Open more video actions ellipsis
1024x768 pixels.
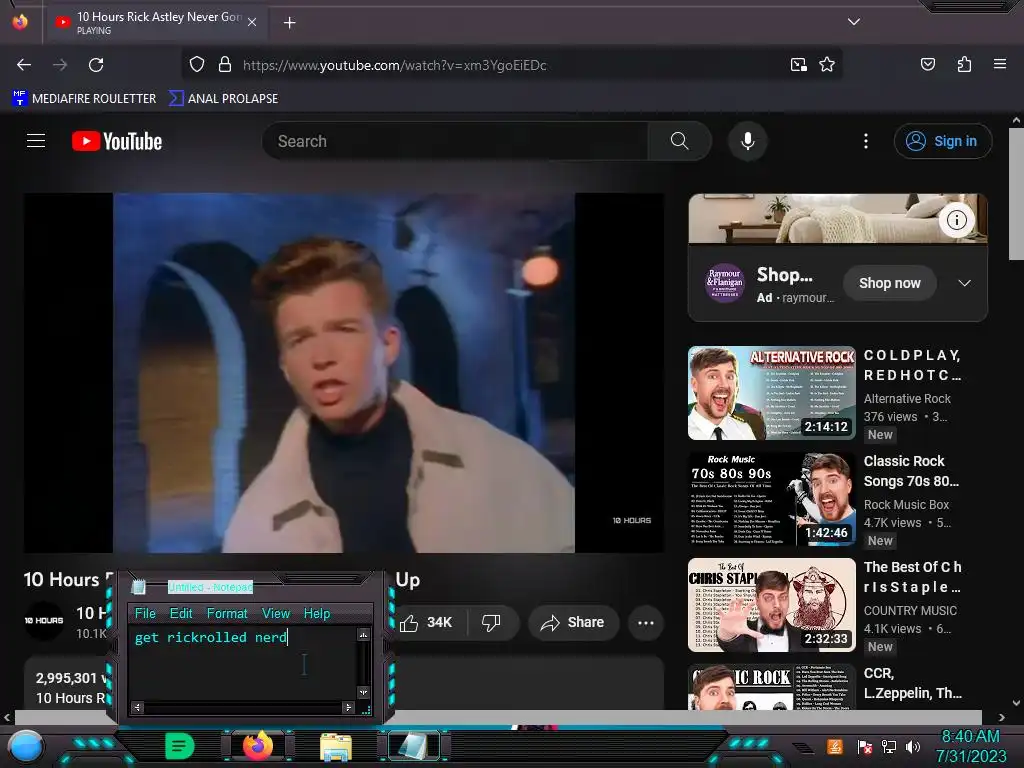pos(646,622)
